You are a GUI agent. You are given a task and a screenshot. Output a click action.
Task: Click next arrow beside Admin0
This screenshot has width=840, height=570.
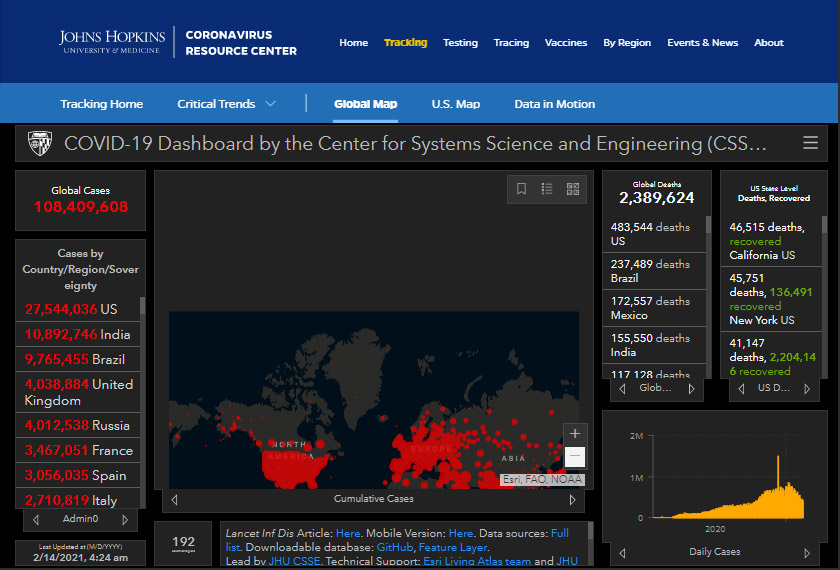click(125, 520)
